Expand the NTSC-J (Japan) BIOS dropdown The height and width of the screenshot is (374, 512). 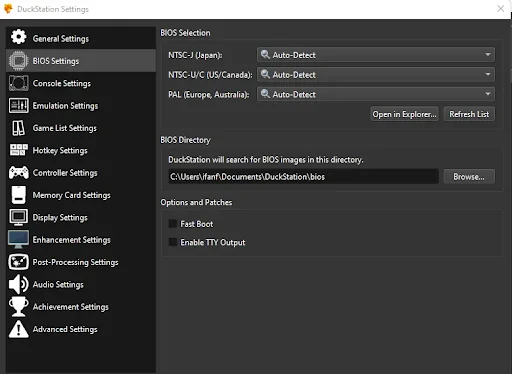[x=376, y=55]
